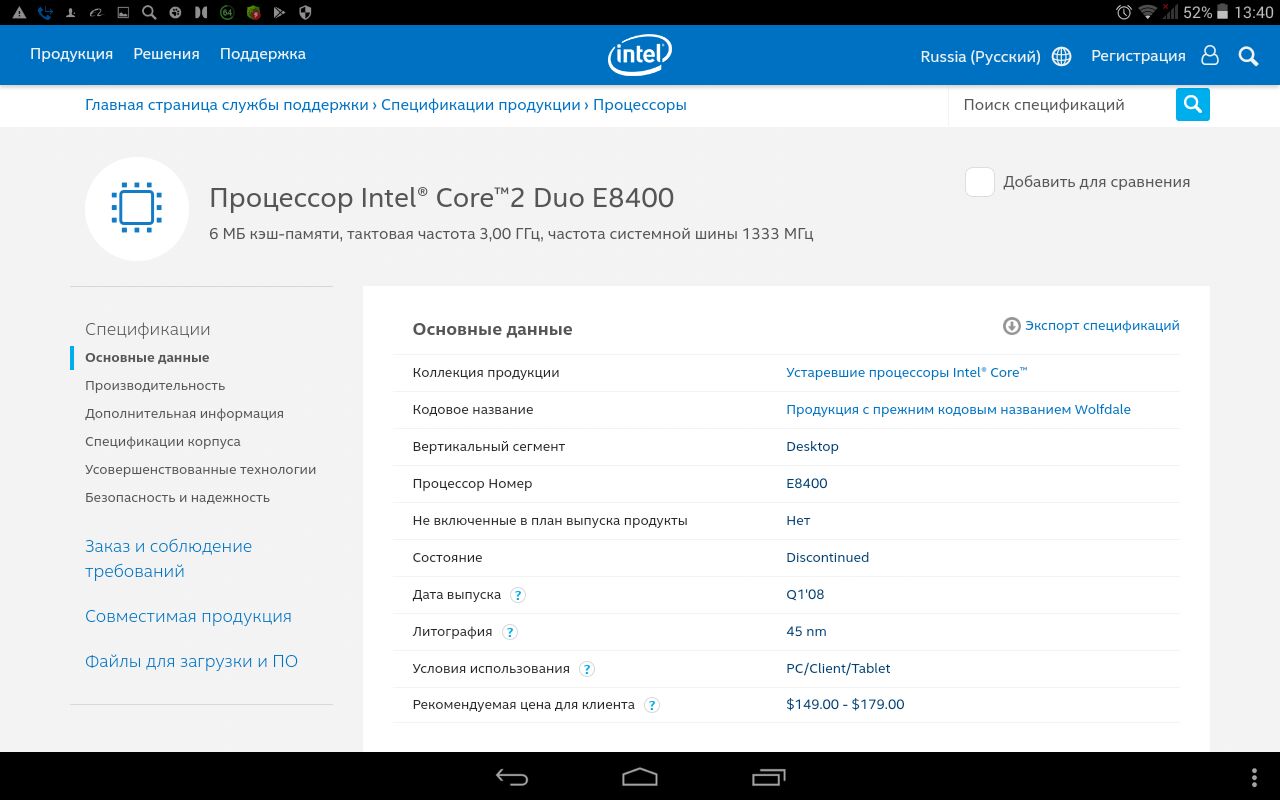Click the Discontinued status value

click(x=827, y=558)
